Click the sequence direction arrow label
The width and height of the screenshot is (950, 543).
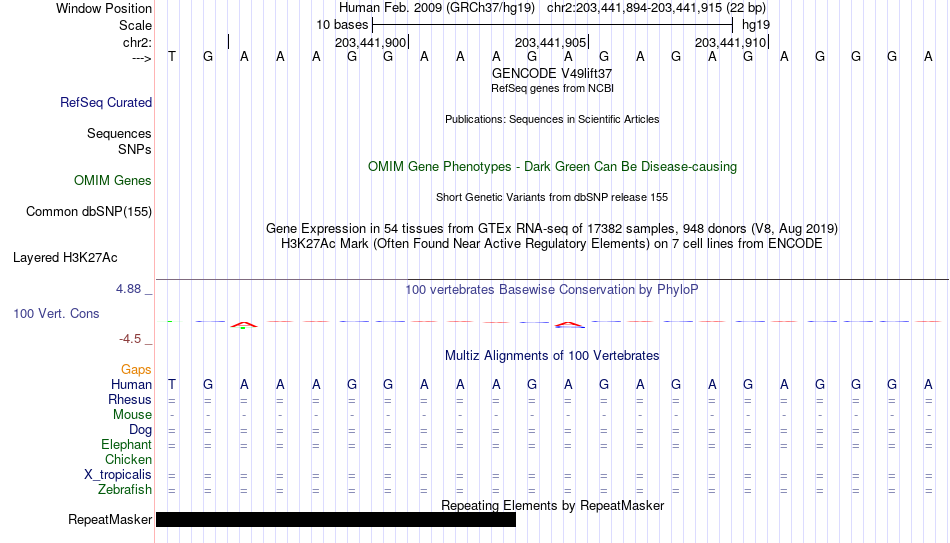pyautogui.click(x=141, y=58)
